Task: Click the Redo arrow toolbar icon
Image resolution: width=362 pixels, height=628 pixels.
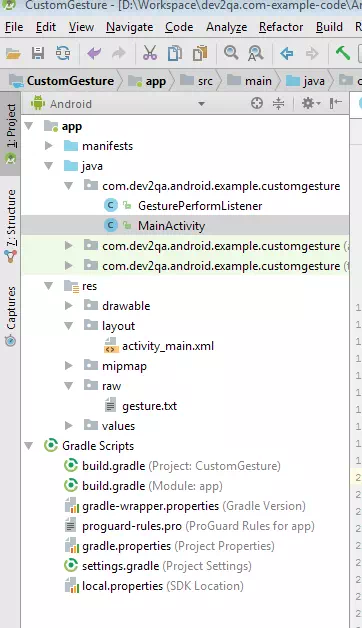Action: point(119,53)
